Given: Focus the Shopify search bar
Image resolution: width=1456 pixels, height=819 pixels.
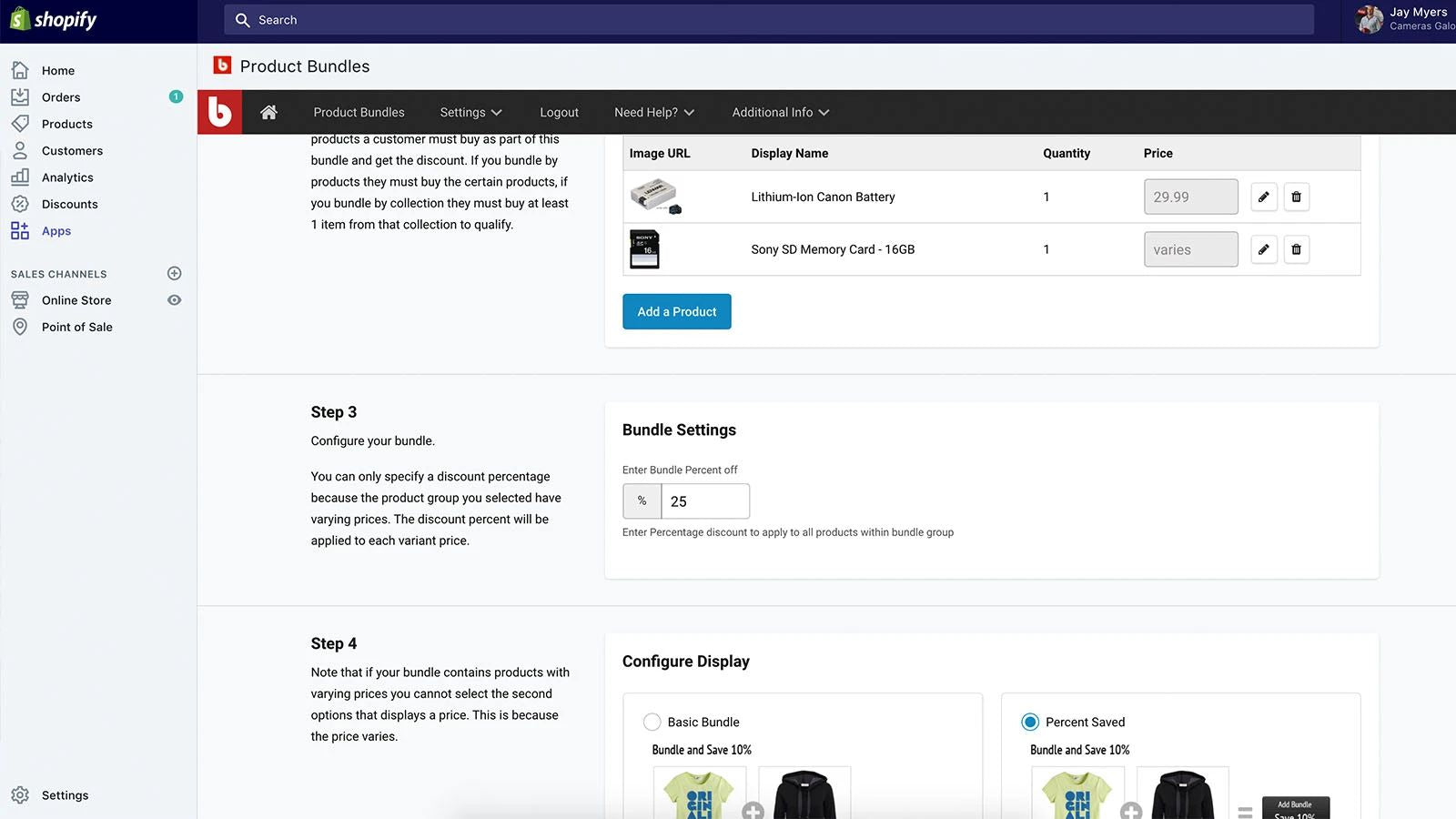Looking at the screenshot, I should click(x=768, y=20).
